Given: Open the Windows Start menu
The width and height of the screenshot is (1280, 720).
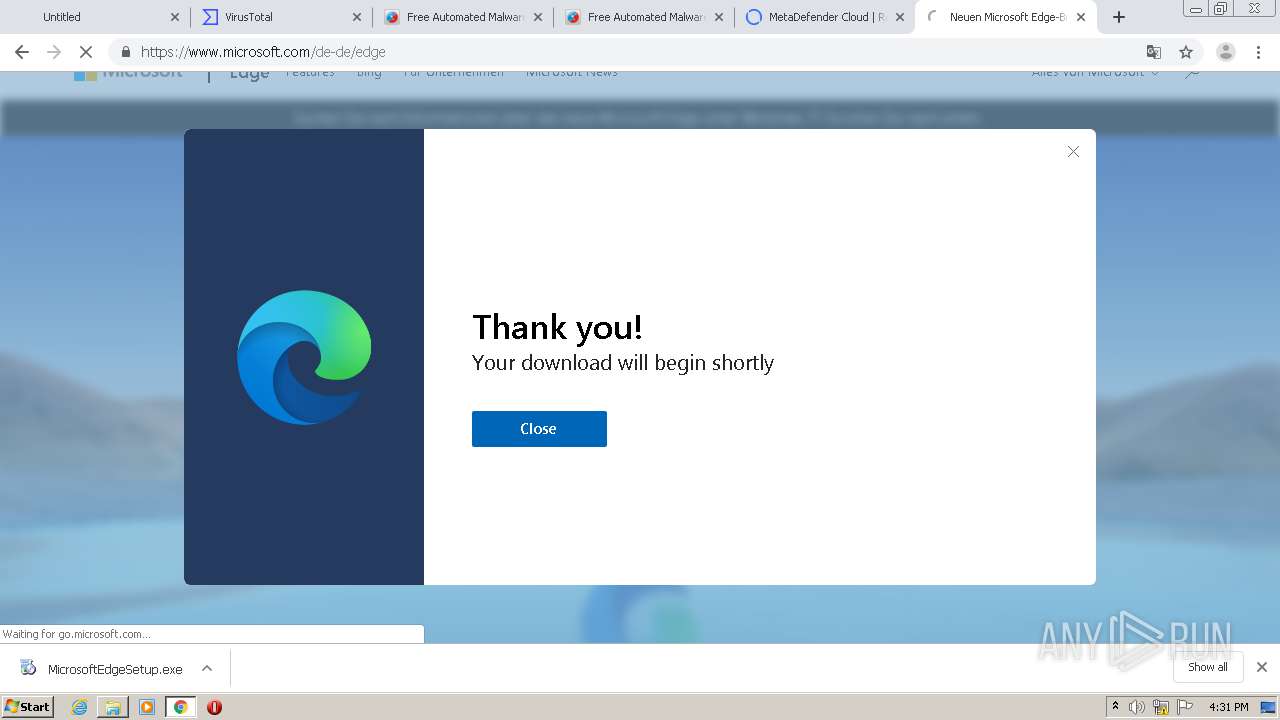Looking at the screenshot, I should click(x=28, y=707).
